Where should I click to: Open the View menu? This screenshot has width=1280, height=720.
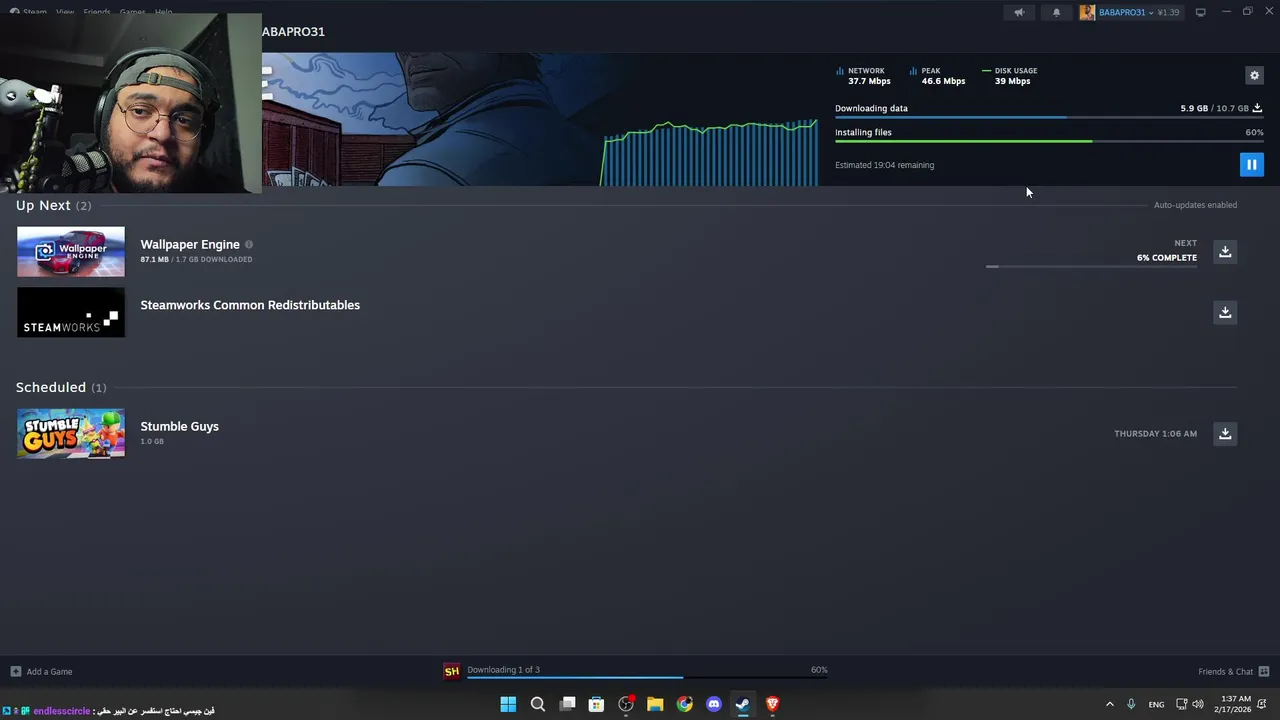[65, 12]
